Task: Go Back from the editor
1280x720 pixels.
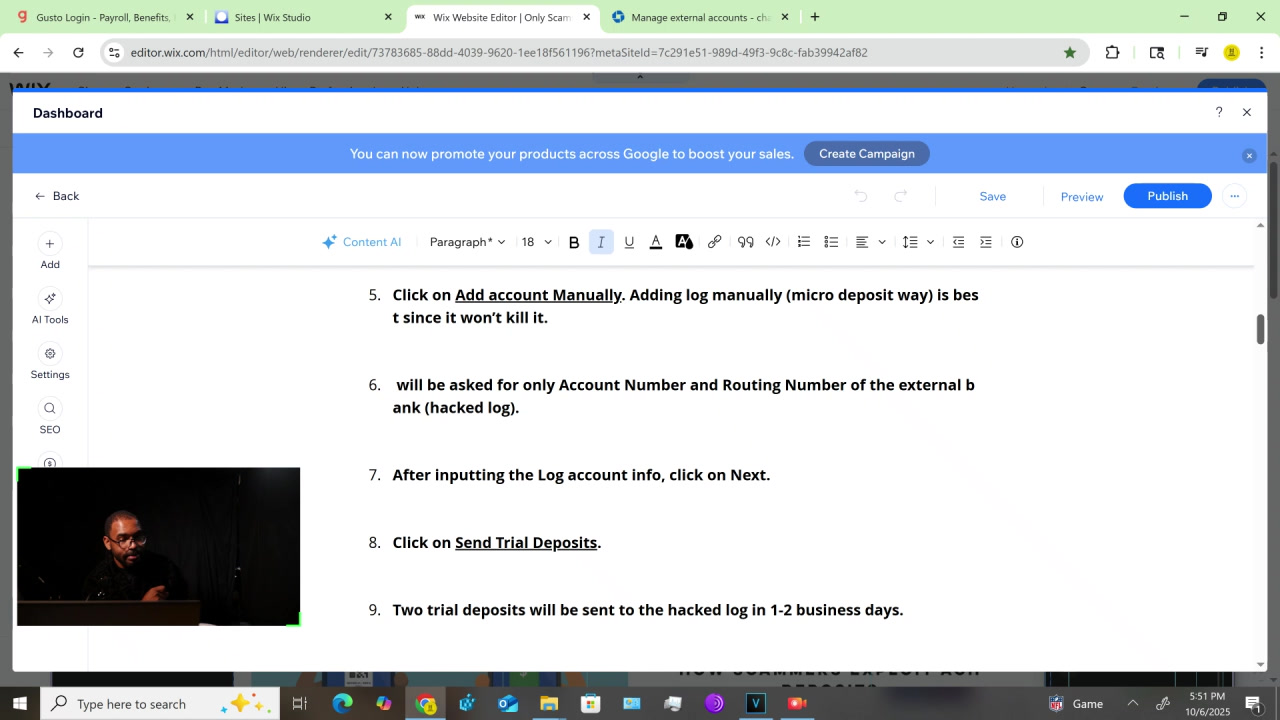Action: (x=57, y=196)
